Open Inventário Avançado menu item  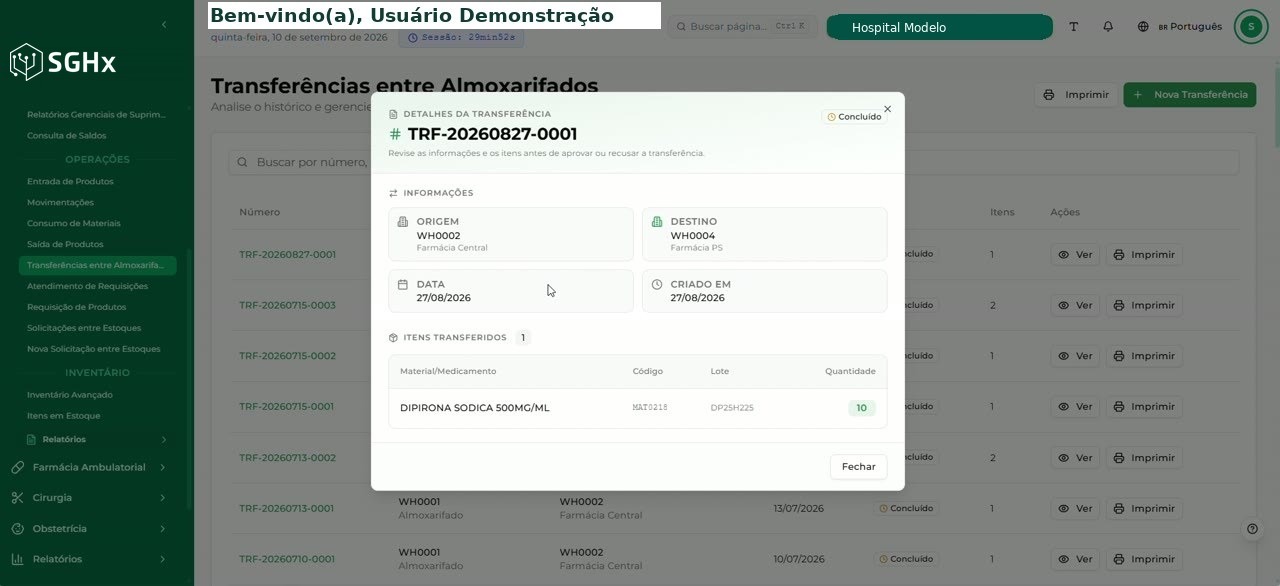70,395
